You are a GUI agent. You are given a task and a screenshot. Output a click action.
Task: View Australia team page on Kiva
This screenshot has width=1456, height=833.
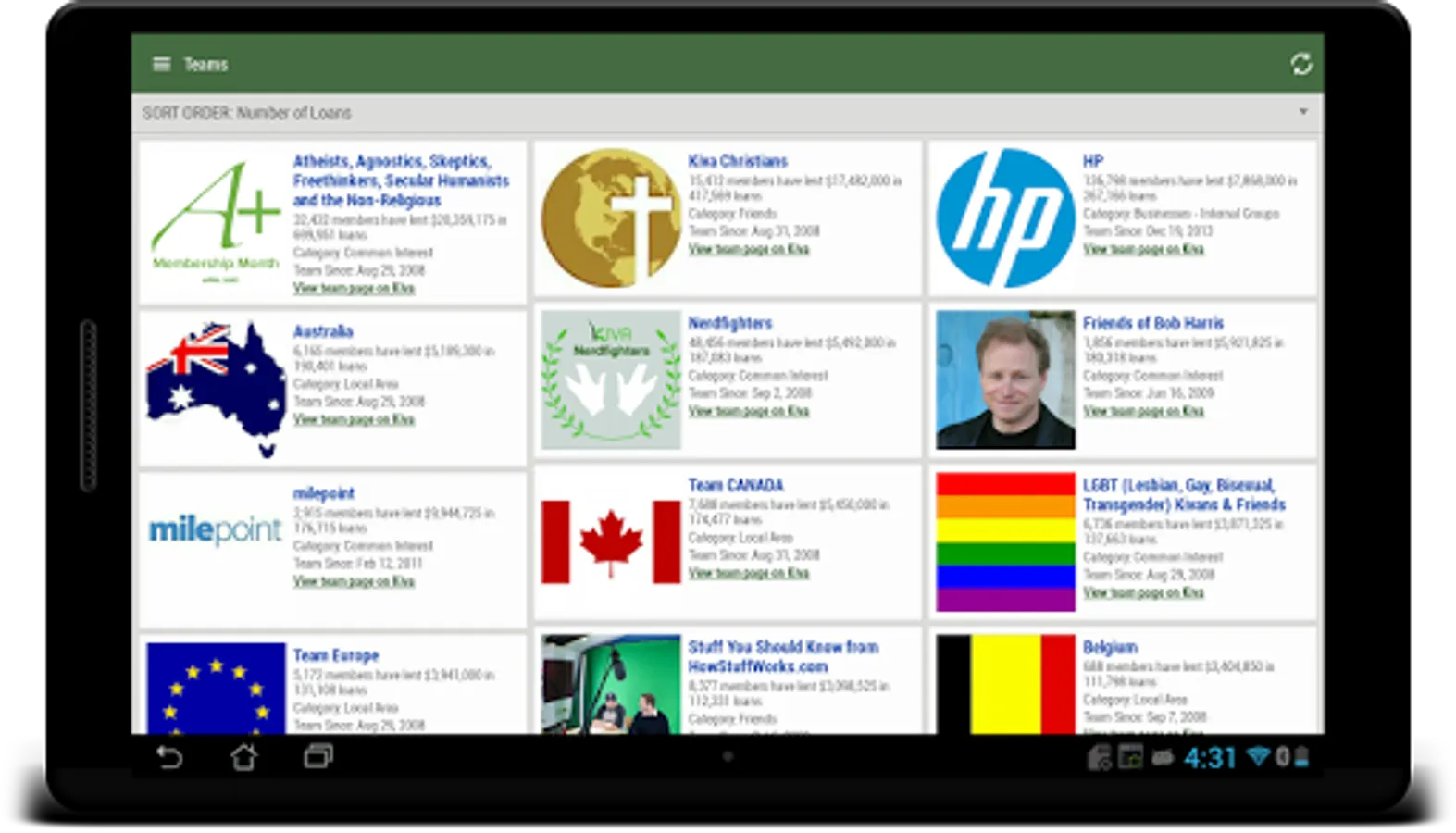354,419
